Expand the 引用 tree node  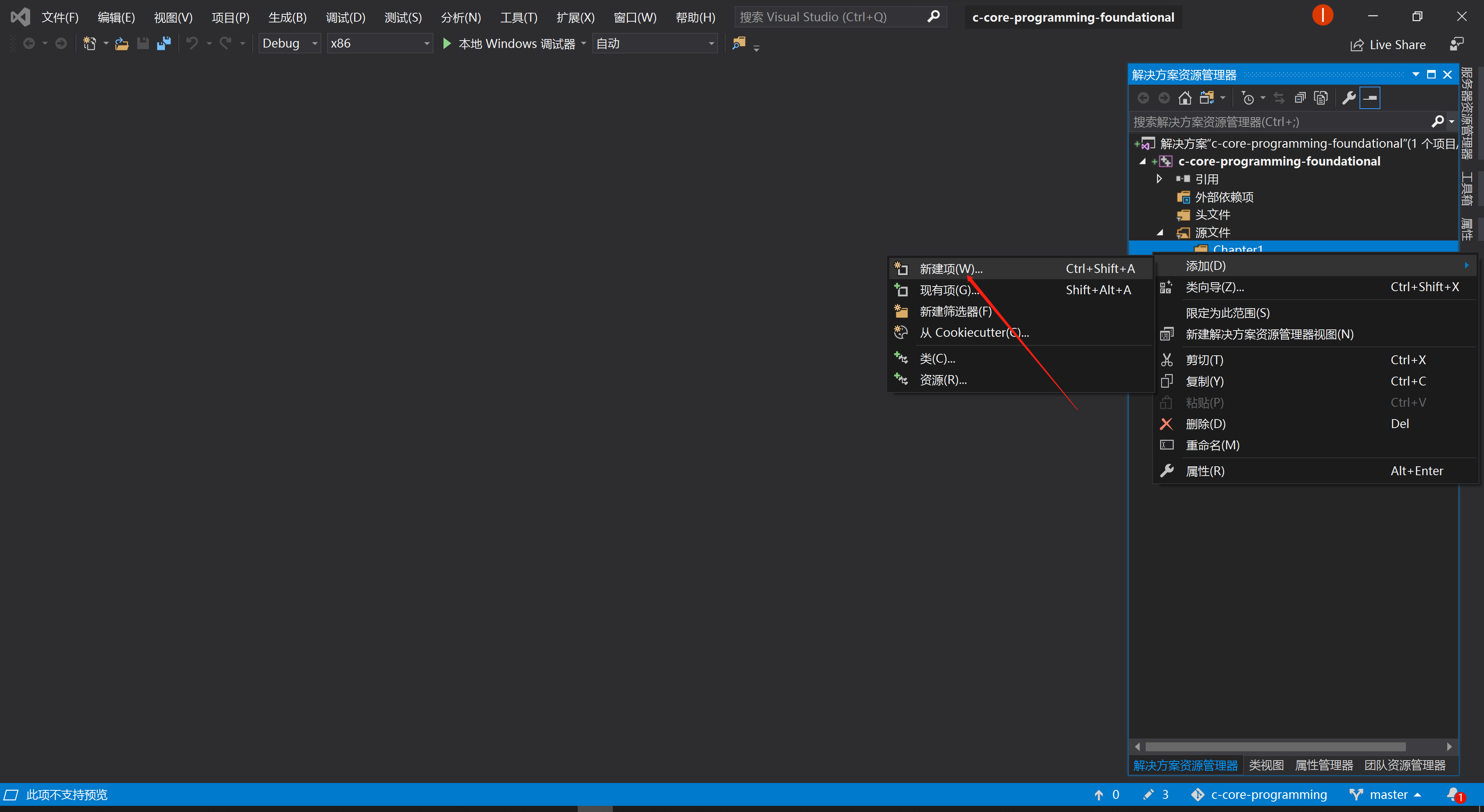1159,179
